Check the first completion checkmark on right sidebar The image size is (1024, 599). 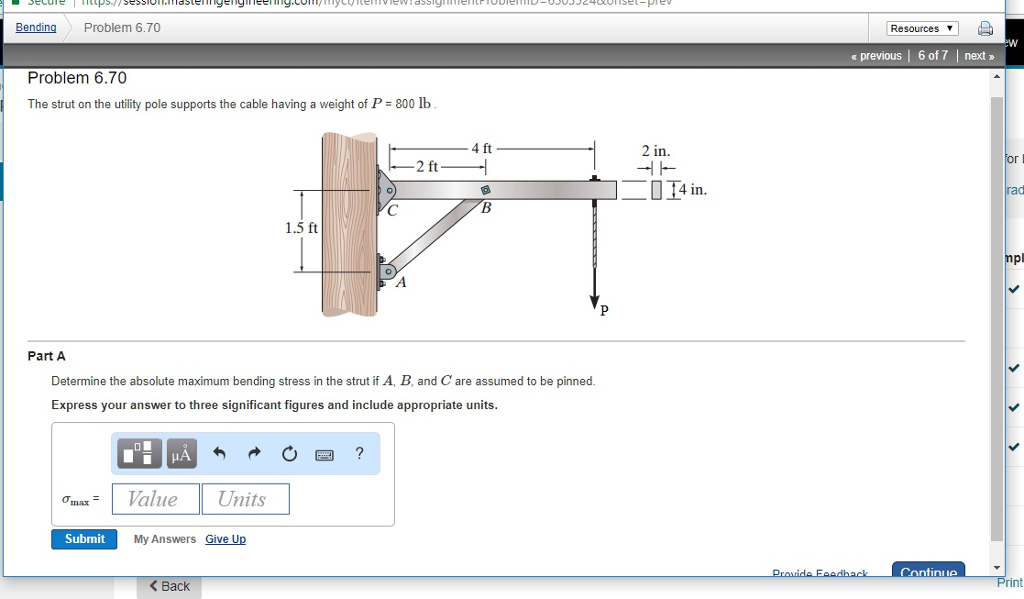pyautogui.click(x=1013, y=290)
